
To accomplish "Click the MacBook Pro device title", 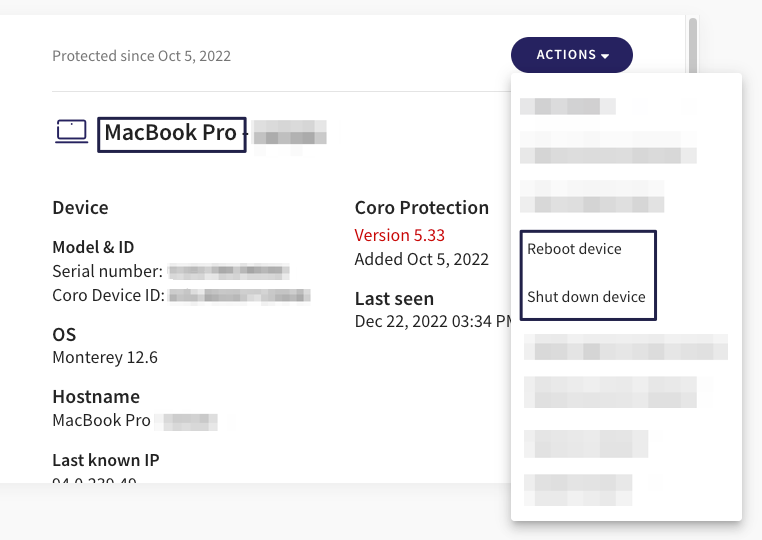I will tap(171, 132).
